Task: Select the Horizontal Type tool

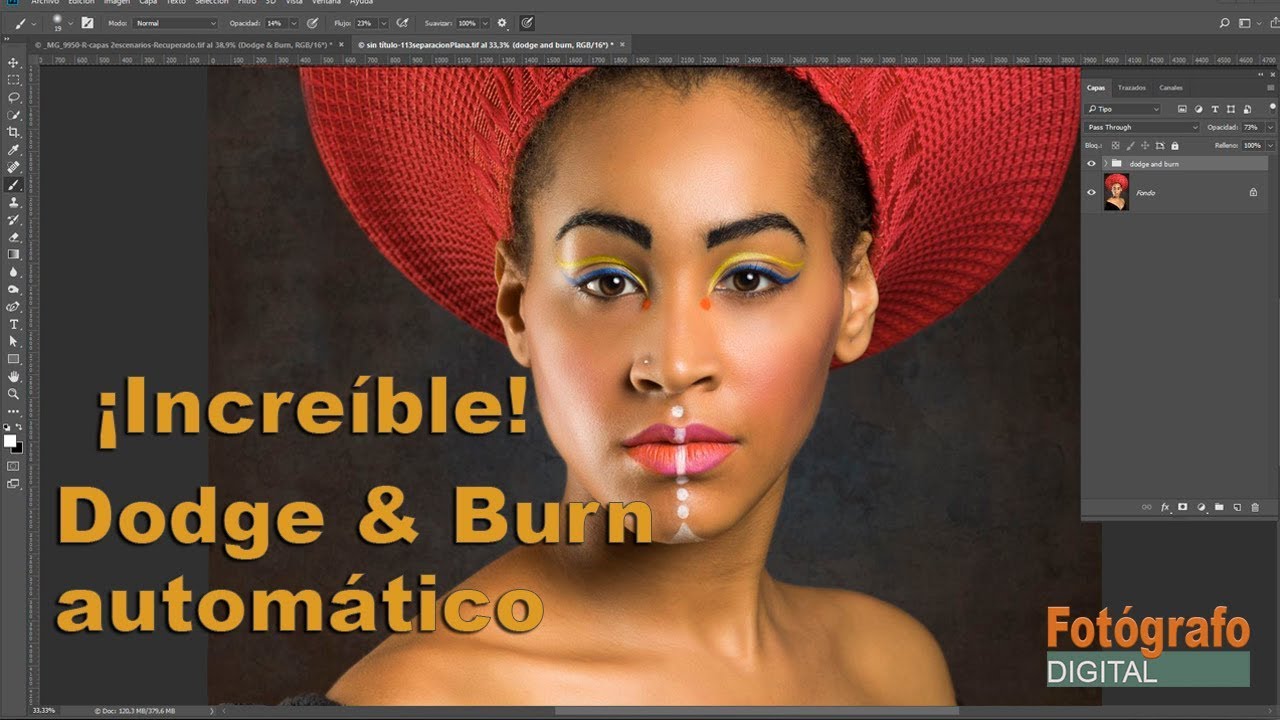Action: [x=14, y=324]
